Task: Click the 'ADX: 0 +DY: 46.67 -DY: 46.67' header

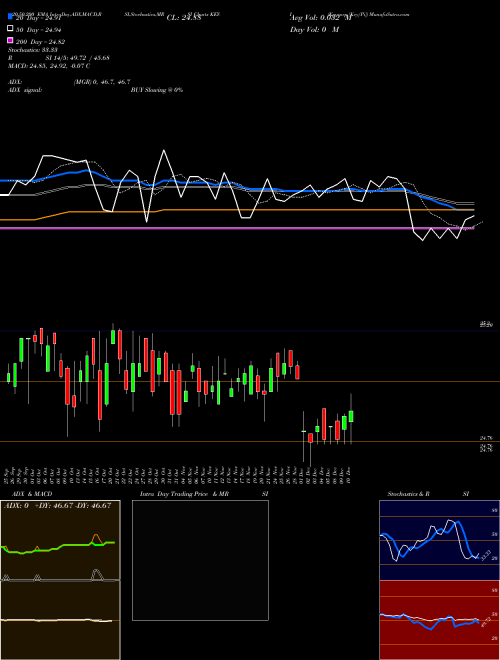Action: coord(58,506)
